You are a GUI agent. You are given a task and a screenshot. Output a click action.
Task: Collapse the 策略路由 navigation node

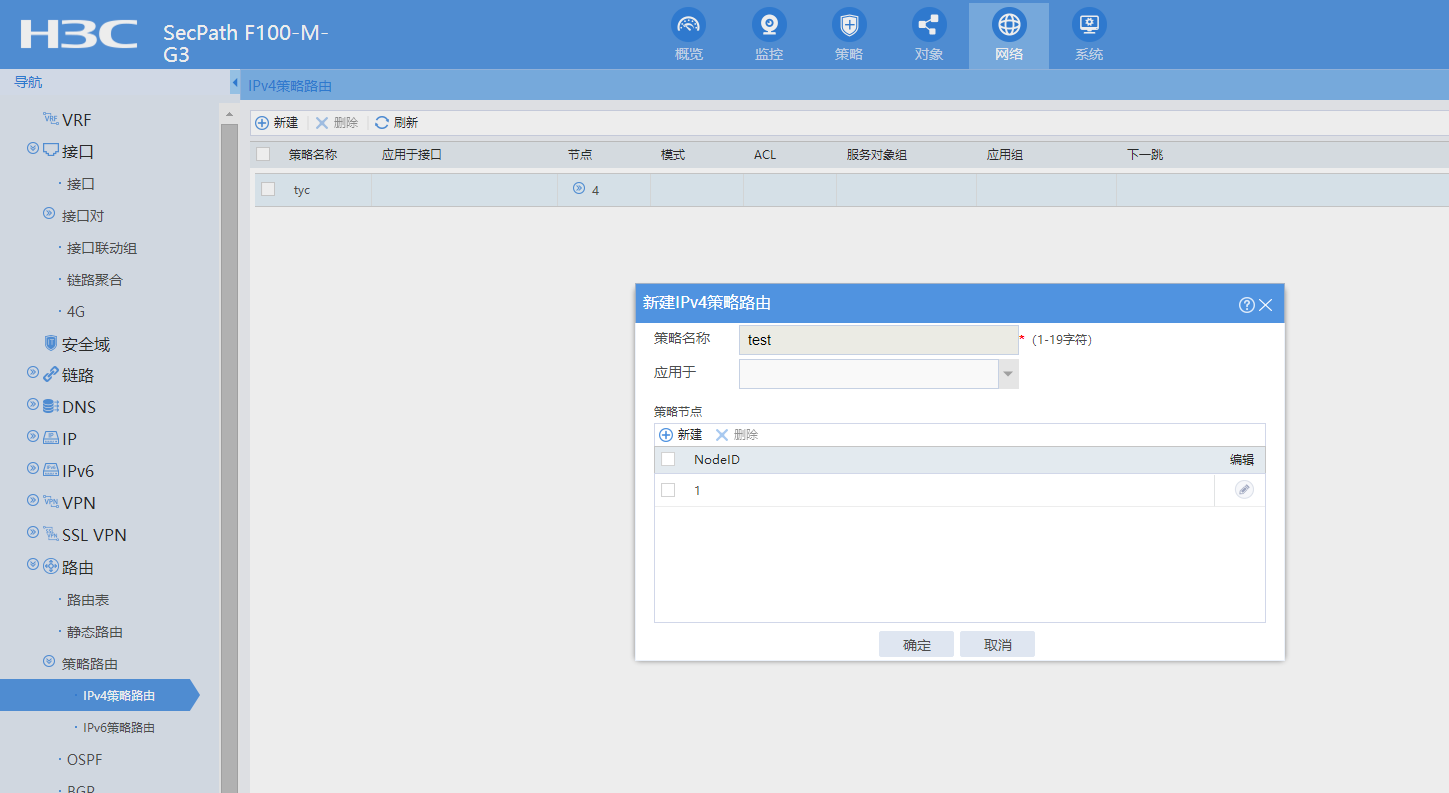click(49, 662)
